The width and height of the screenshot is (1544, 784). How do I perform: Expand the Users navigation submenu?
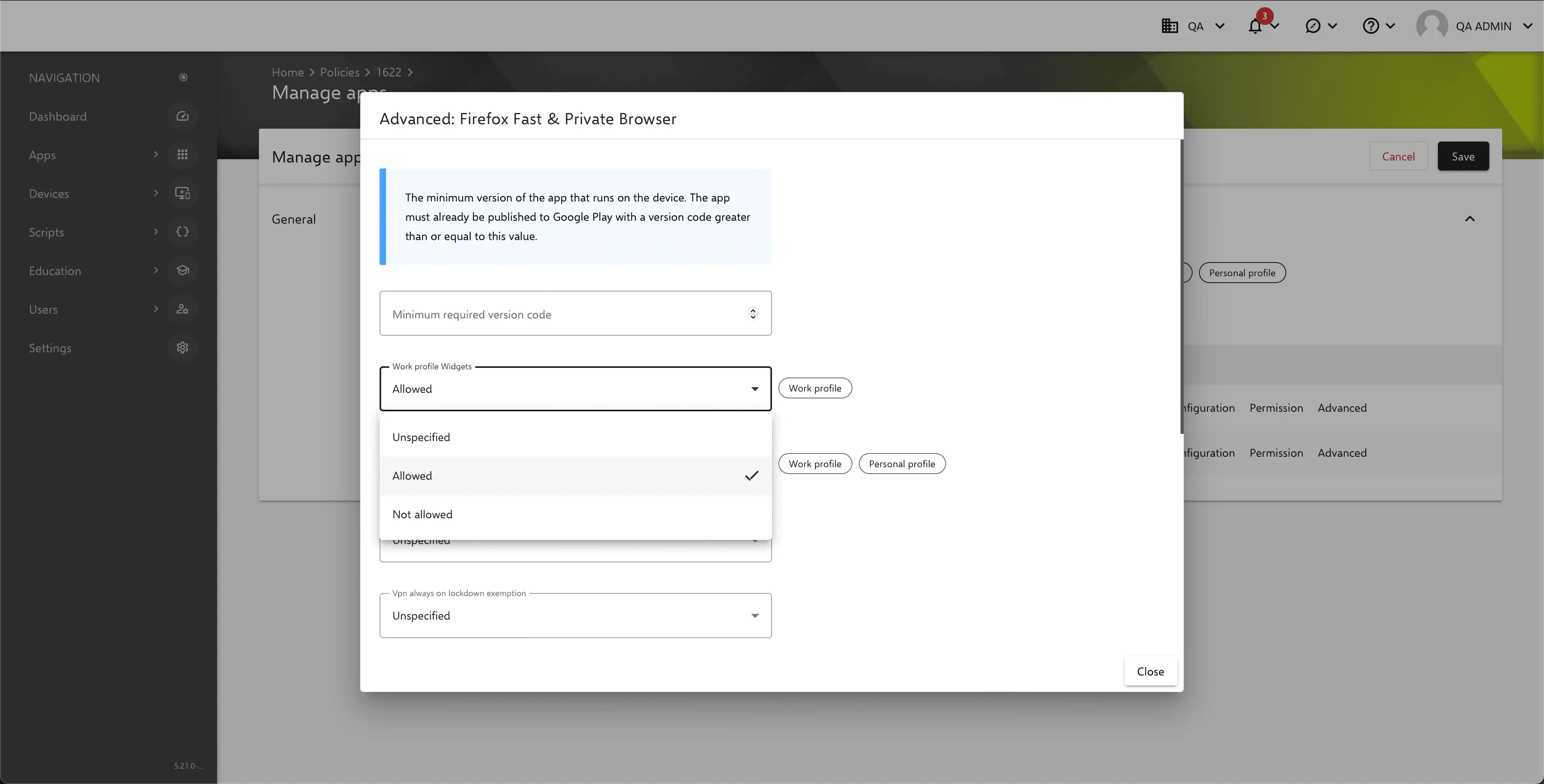click(x=156, y=309)
